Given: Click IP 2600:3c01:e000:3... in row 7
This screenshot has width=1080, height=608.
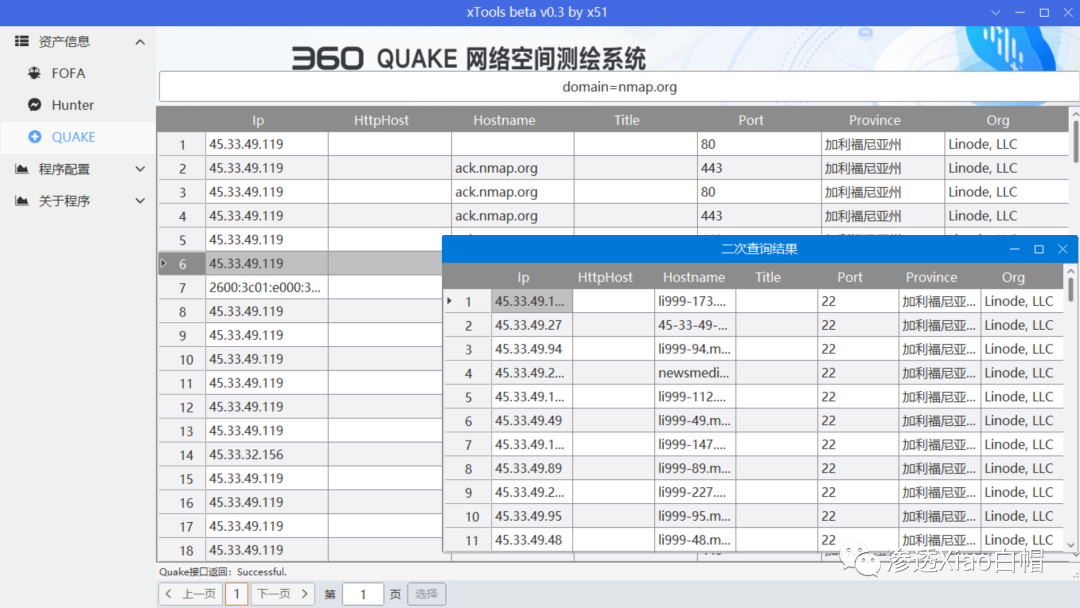Looking at the screenshot, I should coord(264,287).
